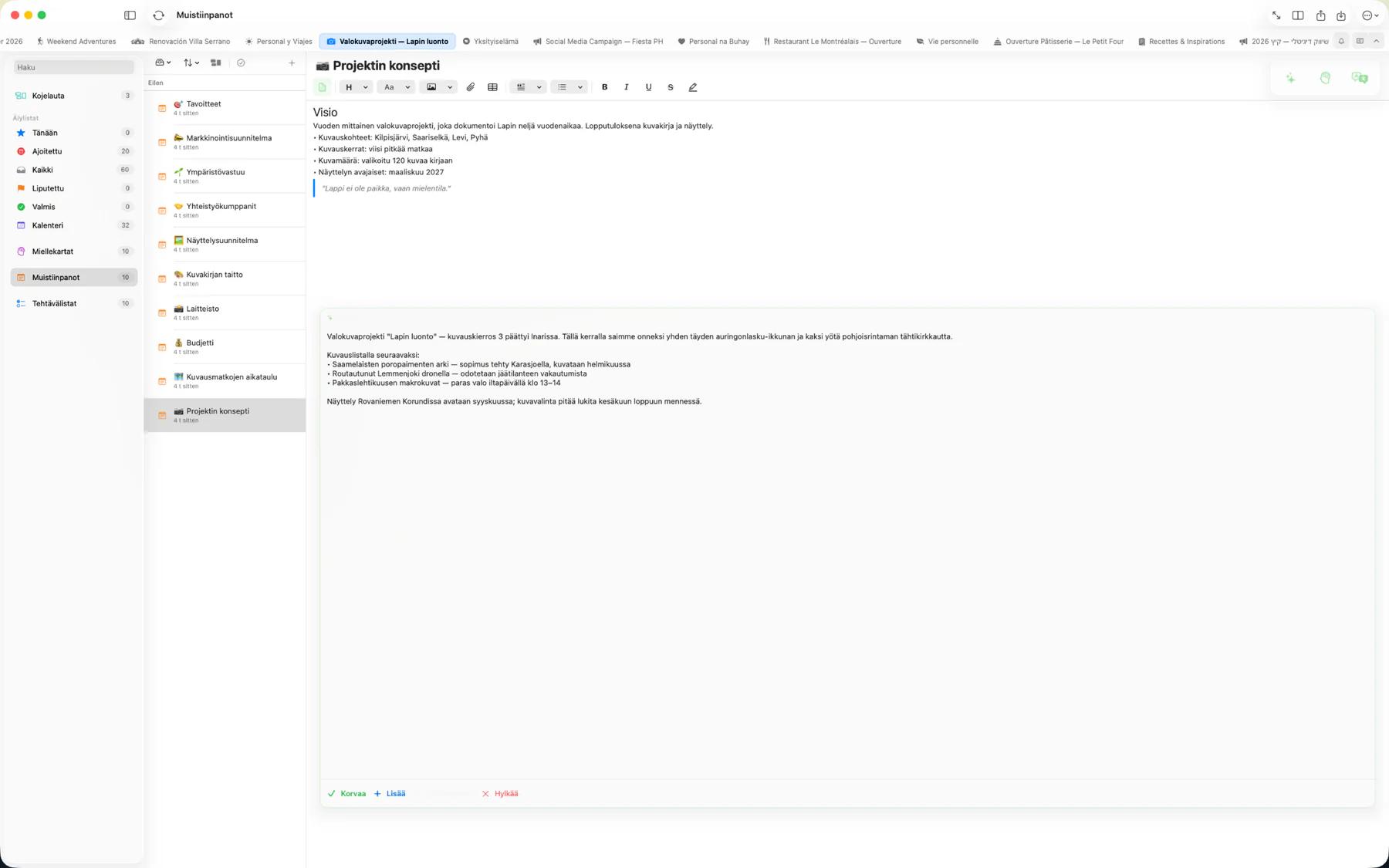Open Kalenteri in the sidebar
Image resolution: width=1389 pixels, height=868 pixels.
coord(74,225)
